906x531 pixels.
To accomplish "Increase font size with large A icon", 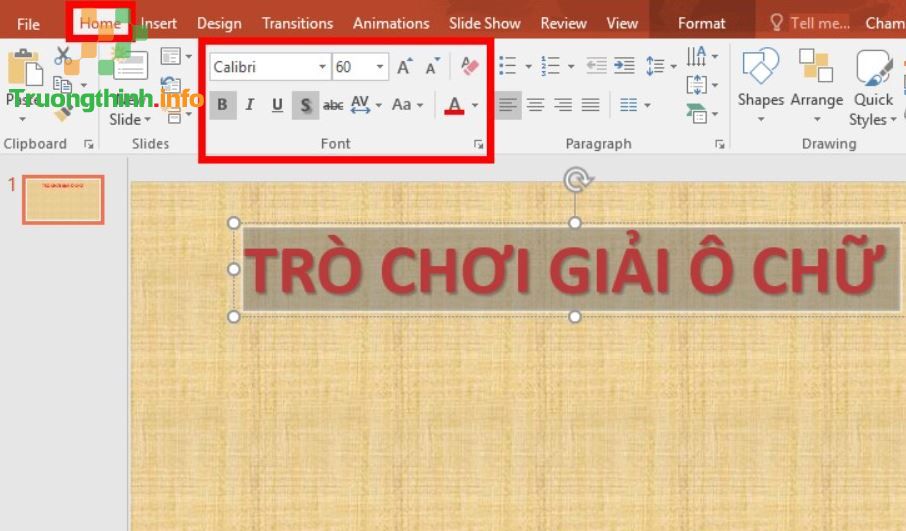I will coord(405,67).
